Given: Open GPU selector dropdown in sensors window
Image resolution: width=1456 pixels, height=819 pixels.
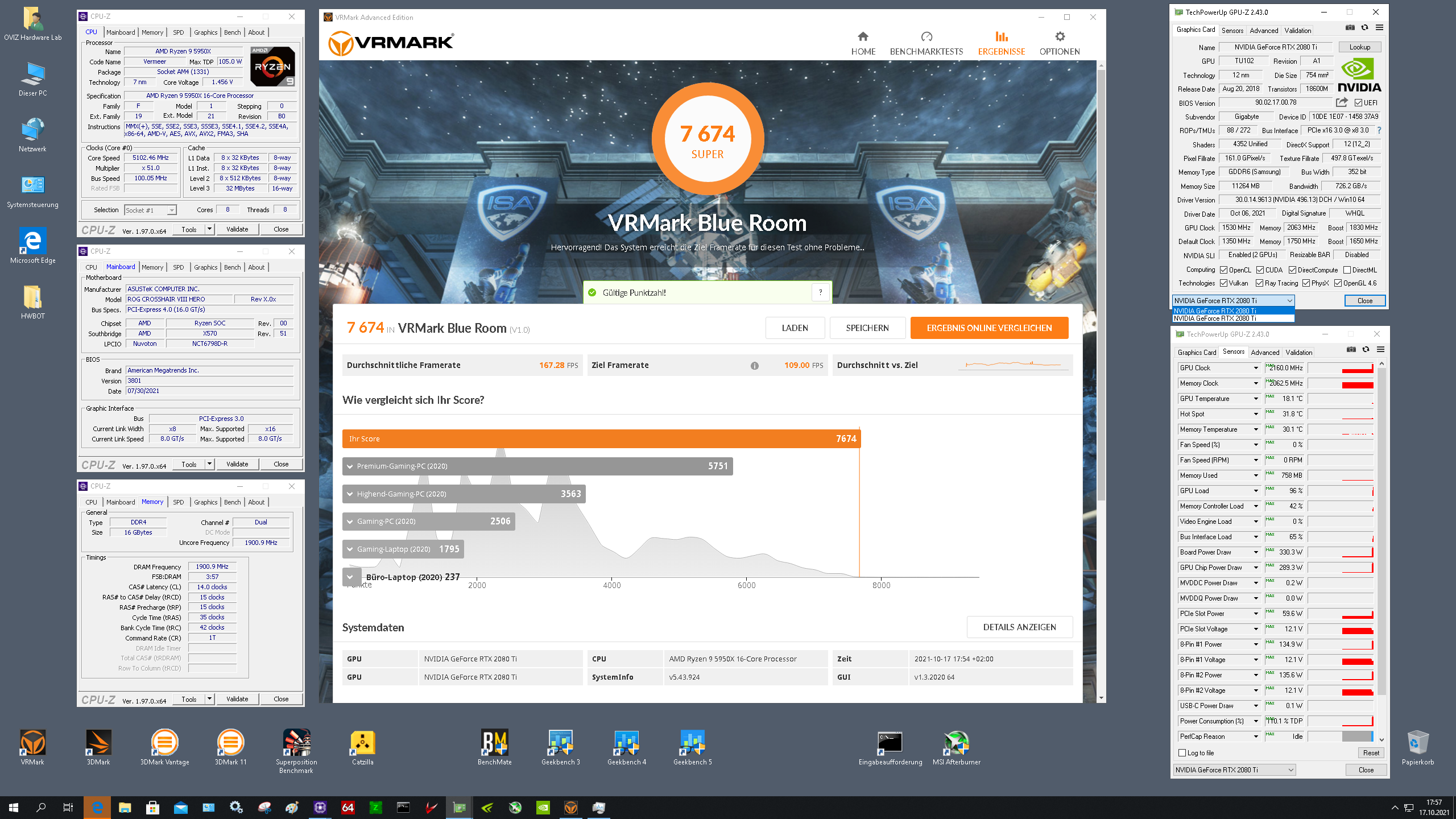Looking at the screenshot, I should click(1234, 770).
